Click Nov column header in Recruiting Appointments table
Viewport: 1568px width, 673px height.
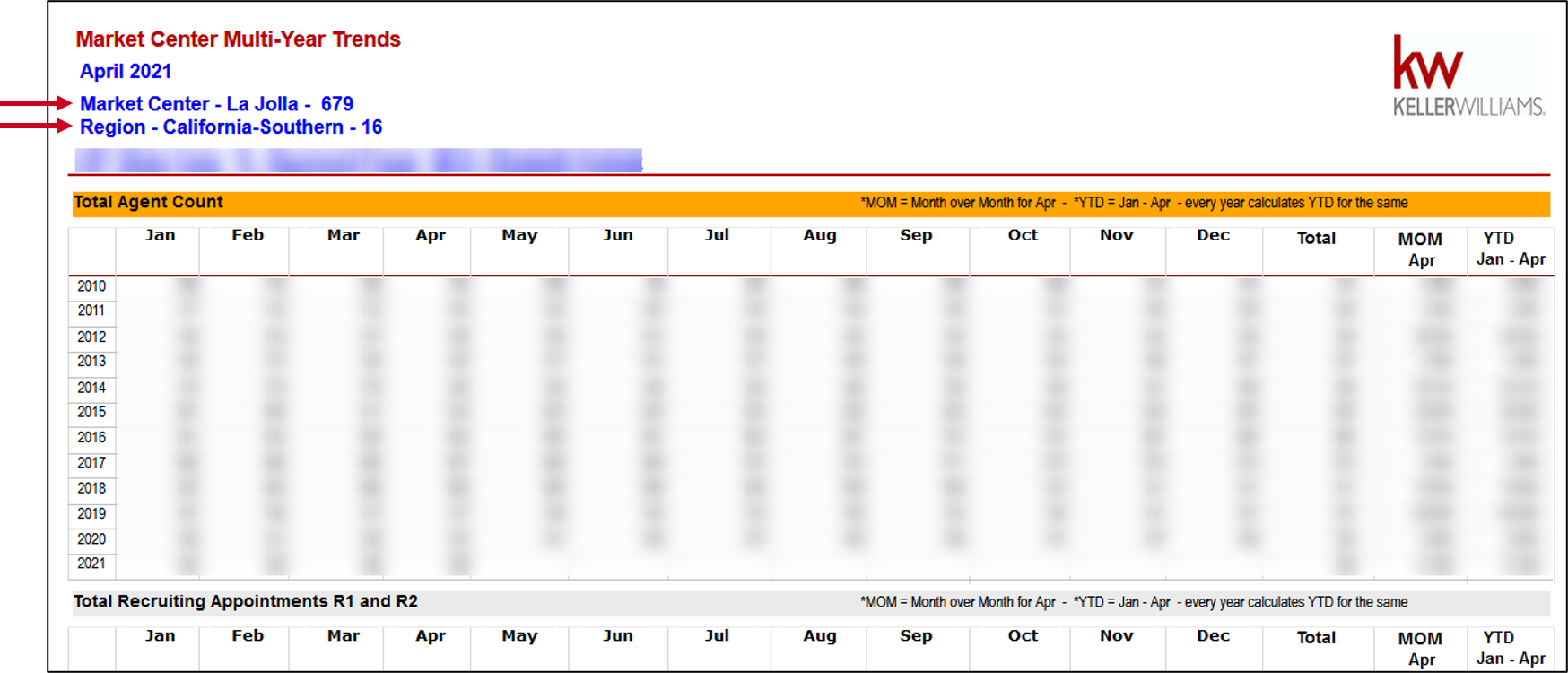[1117, 636]
